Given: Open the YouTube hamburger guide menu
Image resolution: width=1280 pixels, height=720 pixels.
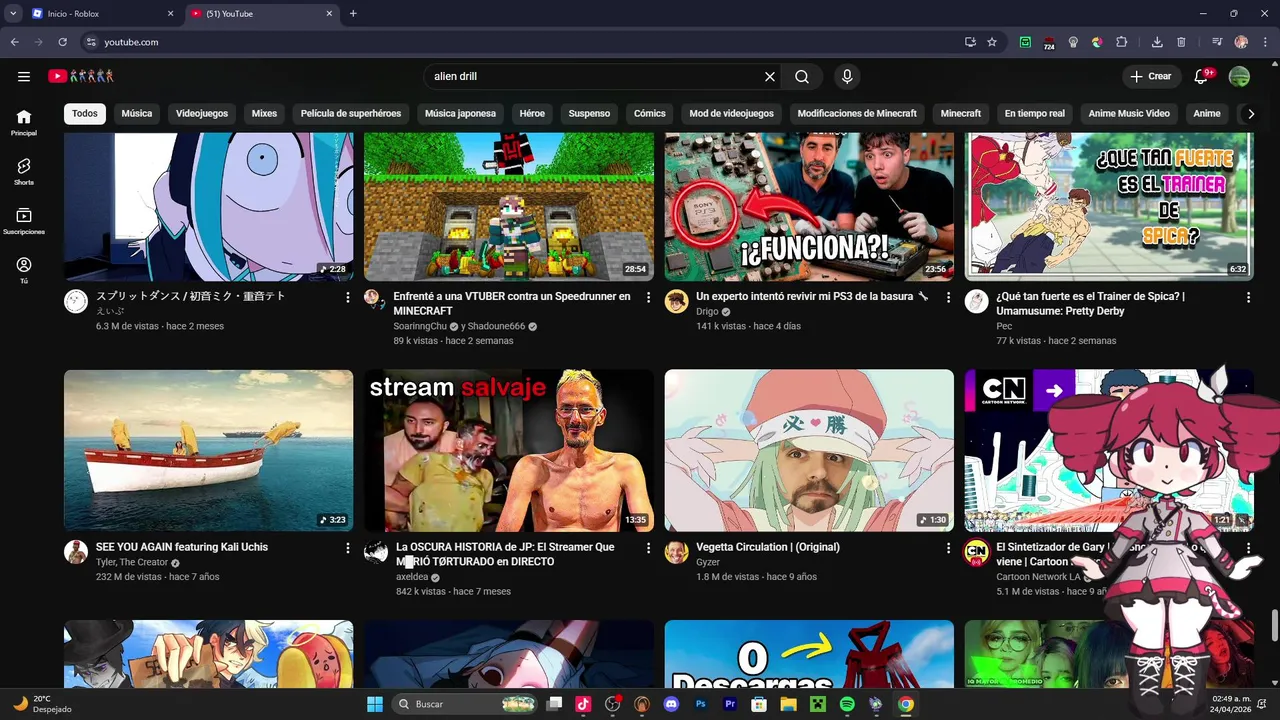Looking at the screenshot, I should pos(24,76).
